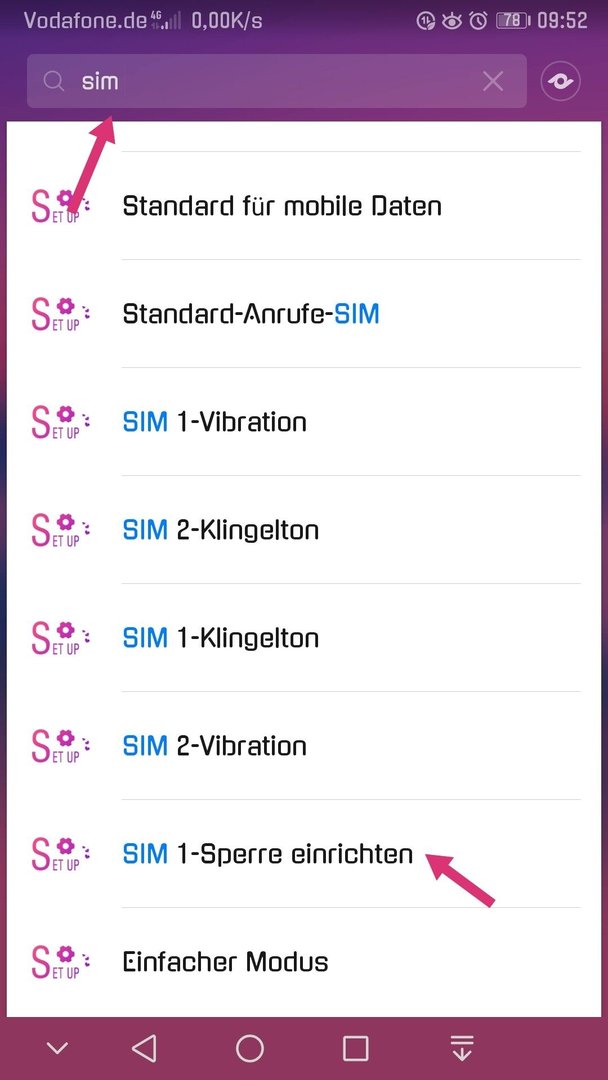Open recent apps with square button

coord(355,1048)
